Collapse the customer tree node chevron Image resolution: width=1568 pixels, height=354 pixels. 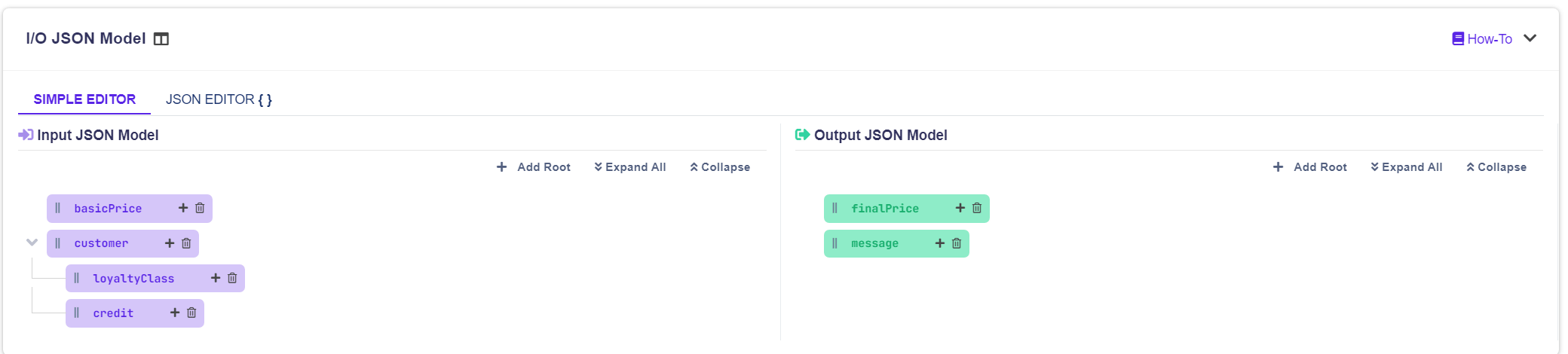click(32, 243)
